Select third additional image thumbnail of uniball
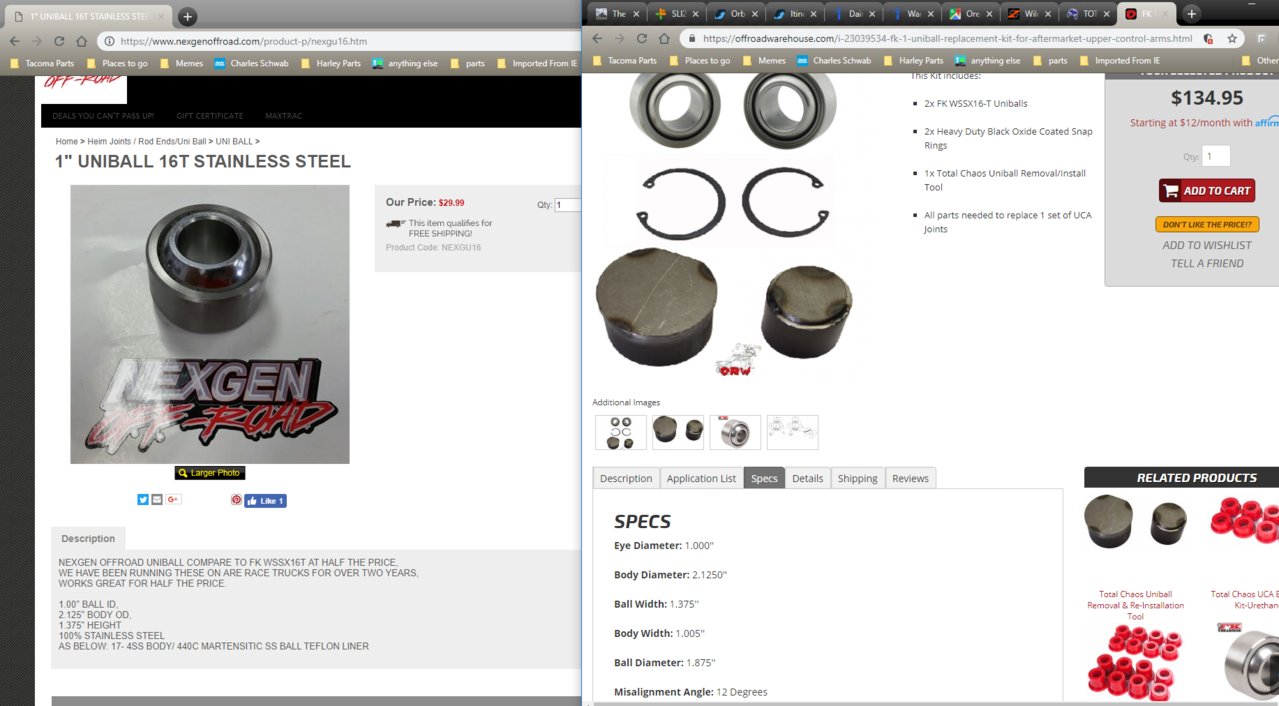Image resolution: width=1279 pixels, height=706 pixels. coord(735,432)
